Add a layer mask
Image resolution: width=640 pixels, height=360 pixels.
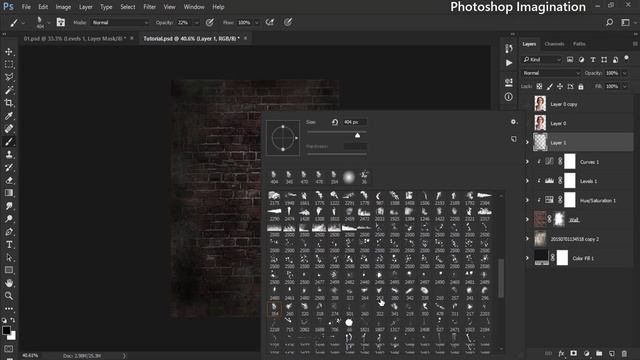574,353
